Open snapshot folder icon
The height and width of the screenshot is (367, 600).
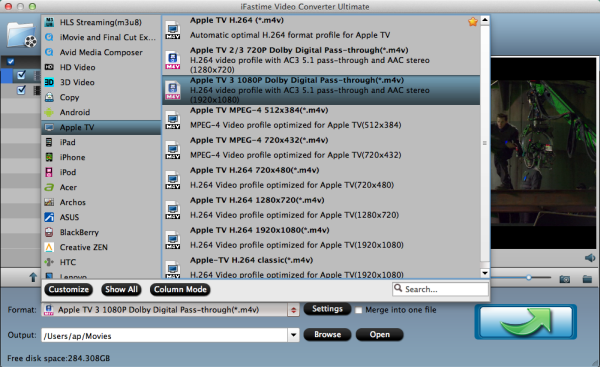tap(587, 279)
